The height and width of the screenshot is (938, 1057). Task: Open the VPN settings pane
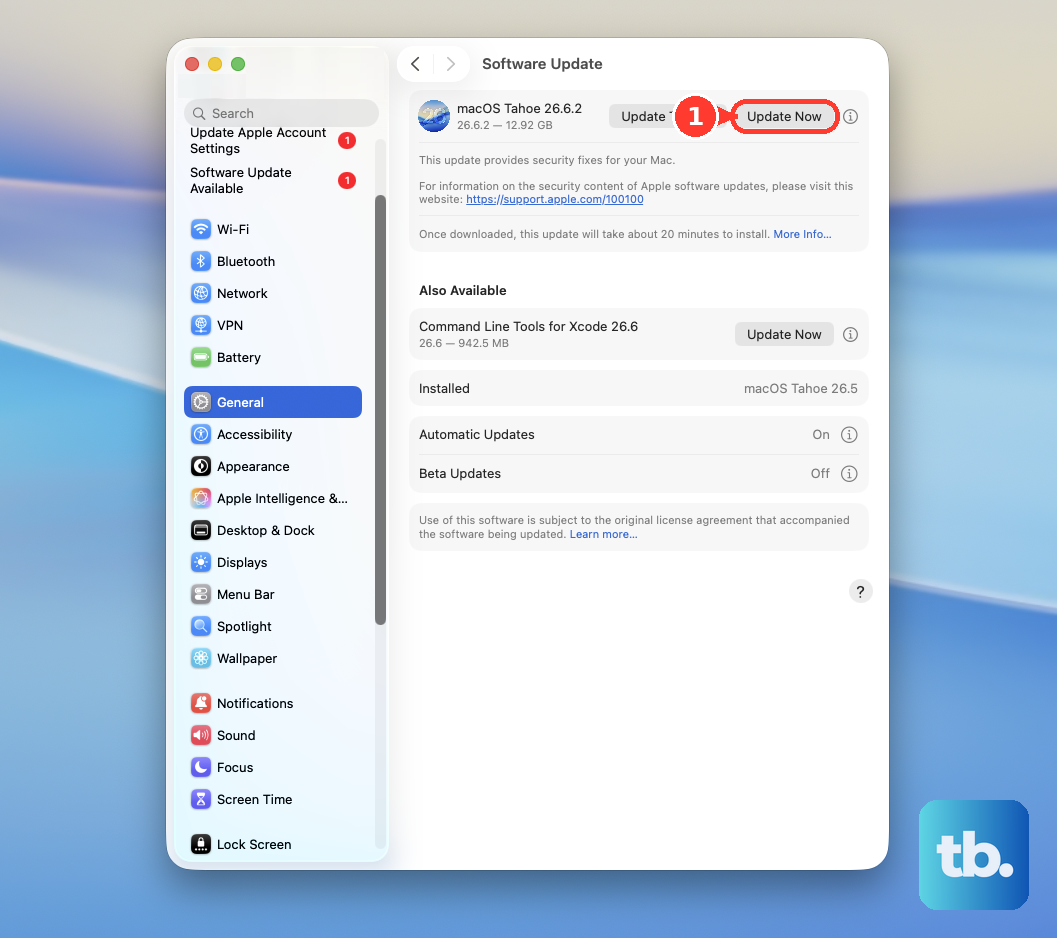[x=272, y=325]
